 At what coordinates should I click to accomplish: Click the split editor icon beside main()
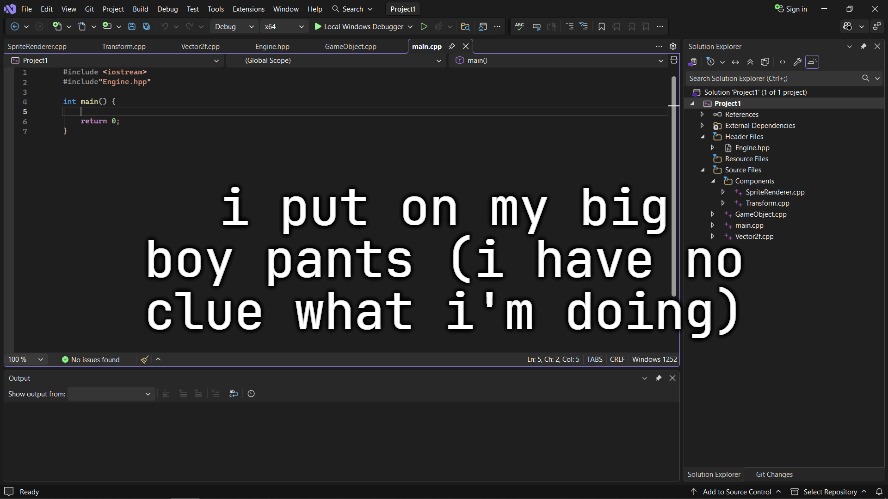673,60
